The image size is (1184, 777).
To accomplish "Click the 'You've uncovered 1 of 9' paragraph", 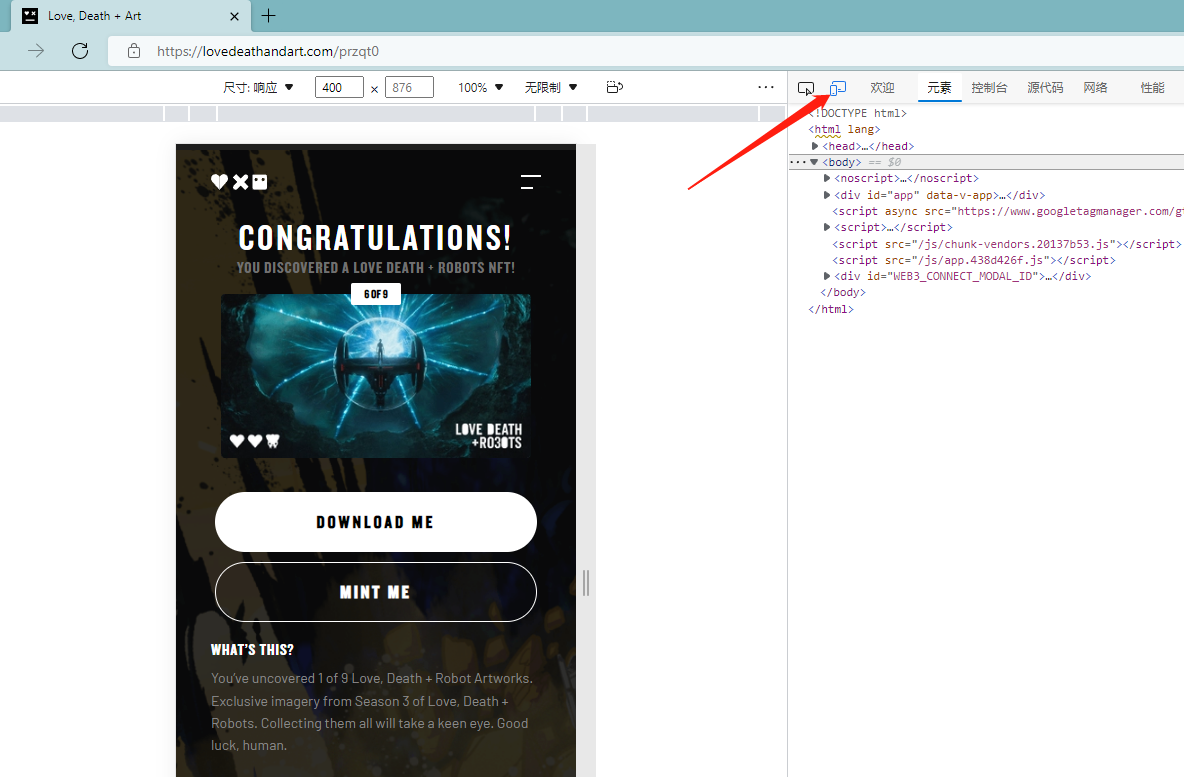I will click(372, 711).
